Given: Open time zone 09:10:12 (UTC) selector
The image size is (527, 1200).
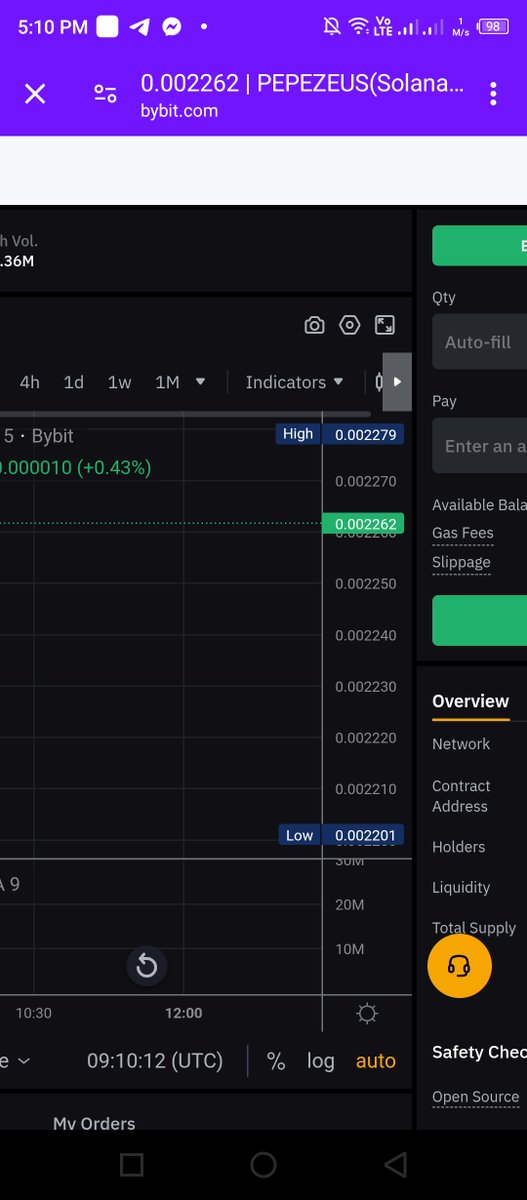Looking at the screenshot, I should [x=155, y=1061].
